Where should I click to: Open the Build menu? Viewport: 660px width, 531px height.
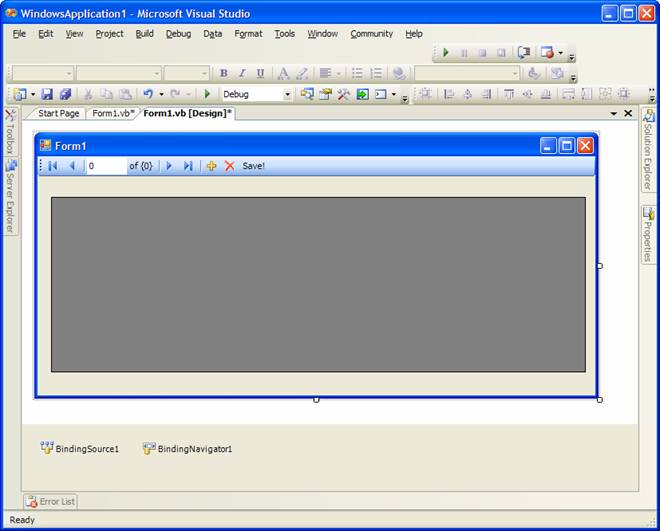[144, 34]
